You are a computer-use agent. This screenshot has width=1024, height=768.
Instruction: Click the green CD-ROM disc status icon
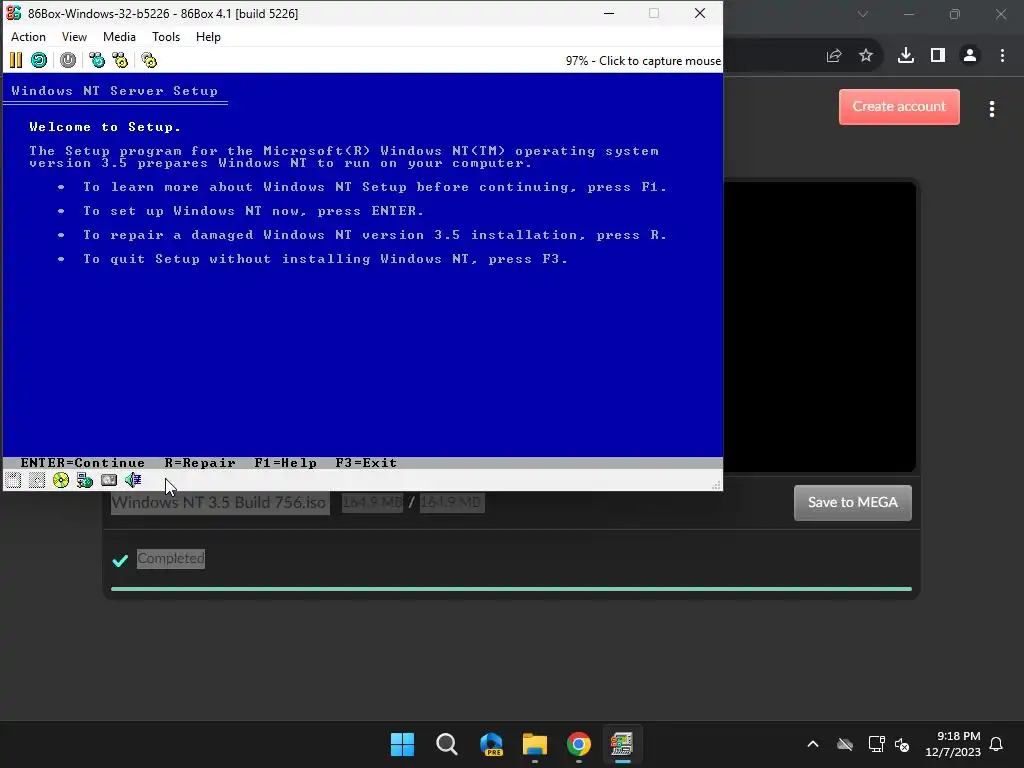click(61, 481)
